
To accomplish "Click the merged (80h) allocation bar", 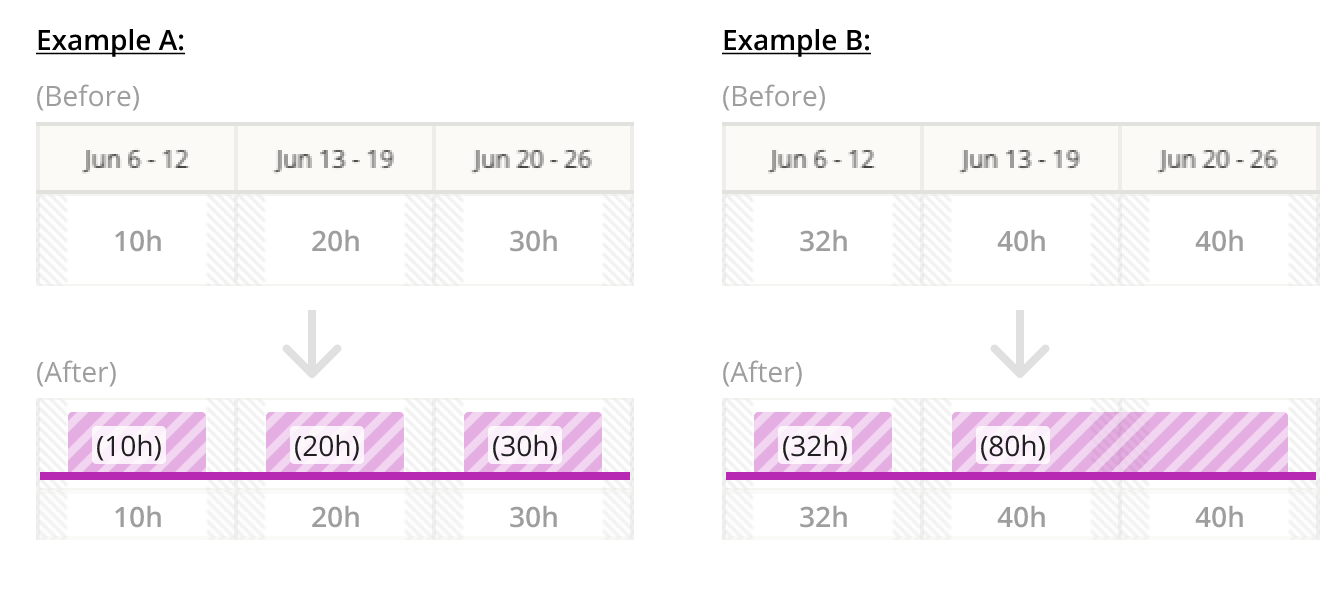I will click(1119, 442).
